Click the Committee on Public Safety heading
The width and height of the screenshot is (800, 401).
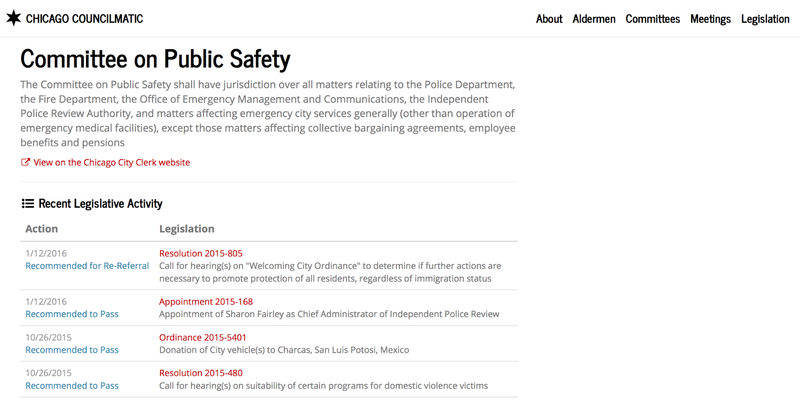[x=155, y=58]
